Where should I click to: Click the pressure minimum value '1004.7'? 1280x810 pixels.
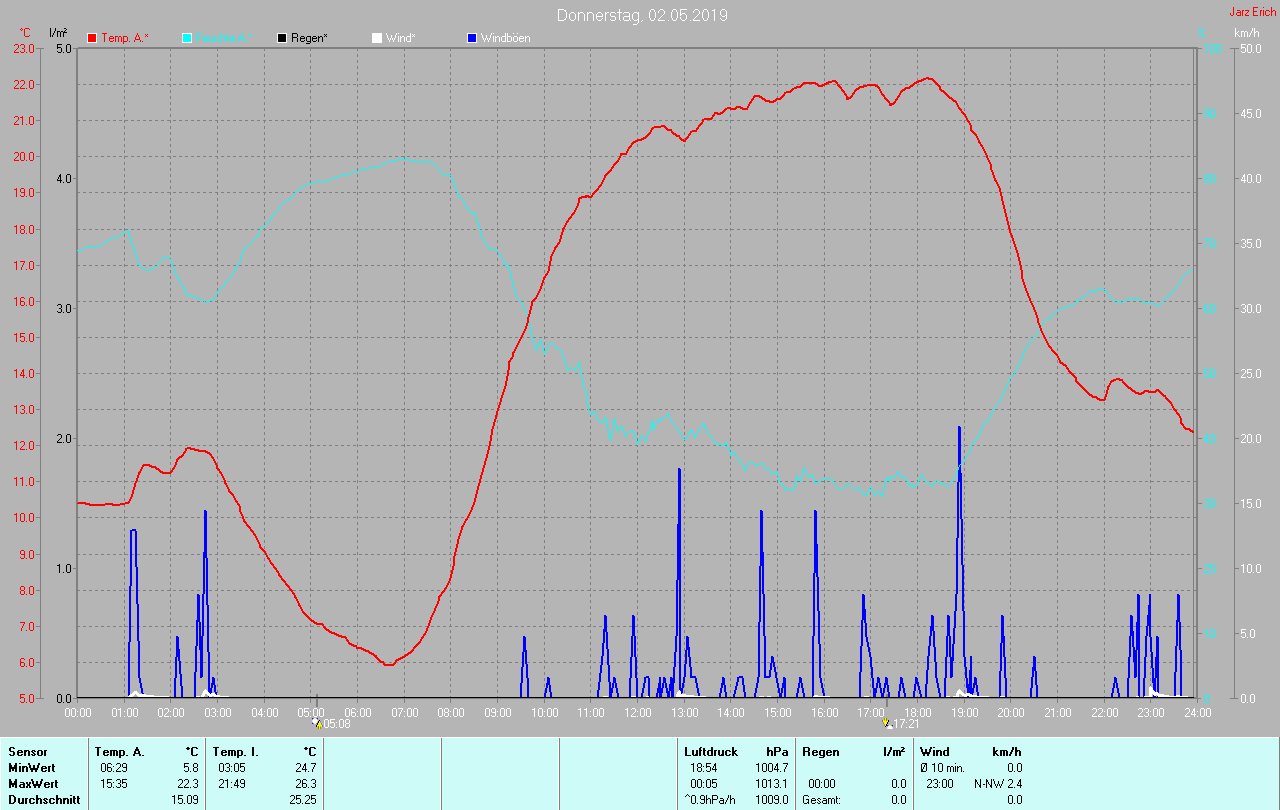coord(771,768)
